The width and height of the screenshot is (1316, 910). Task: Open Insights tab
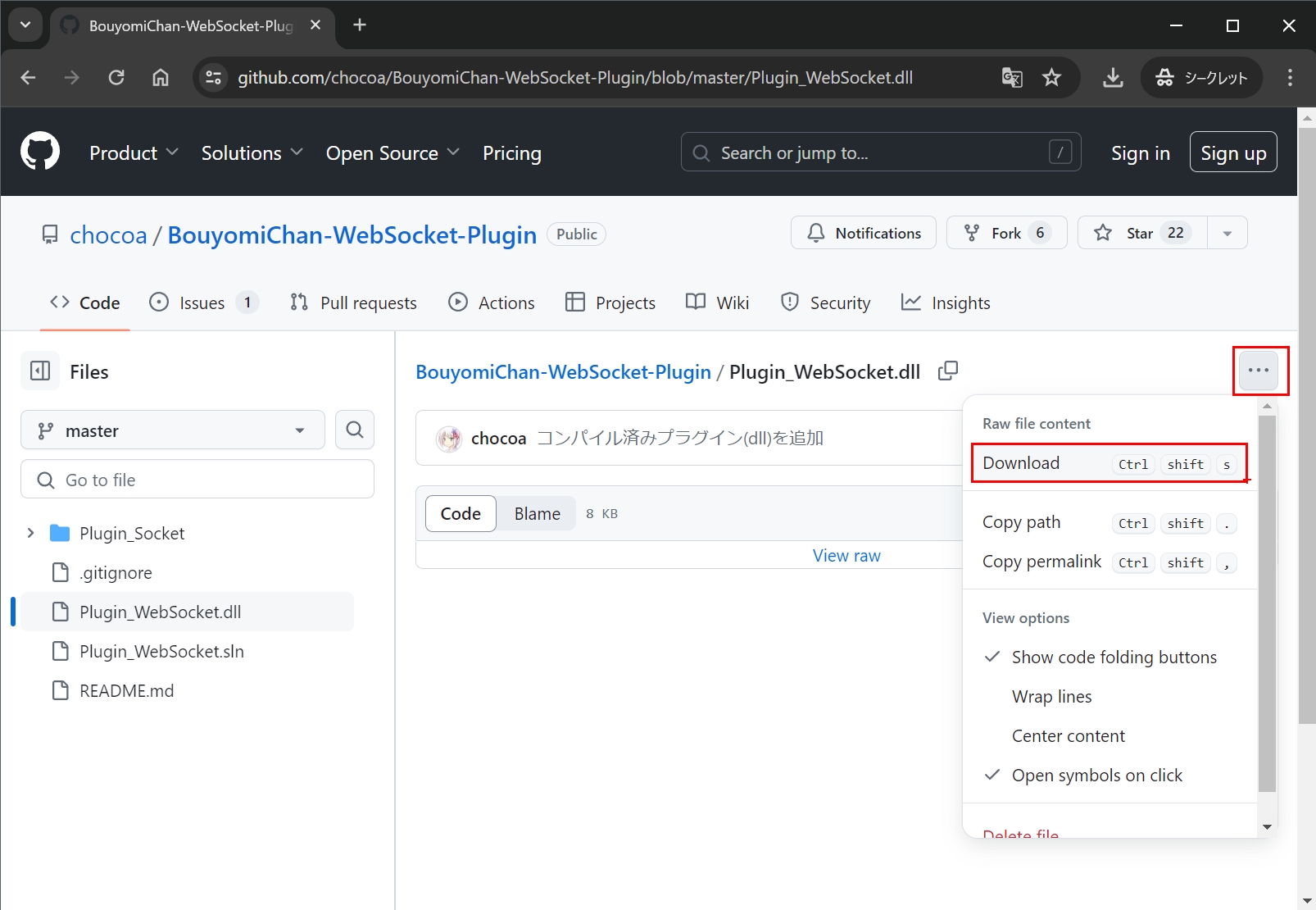946,303
